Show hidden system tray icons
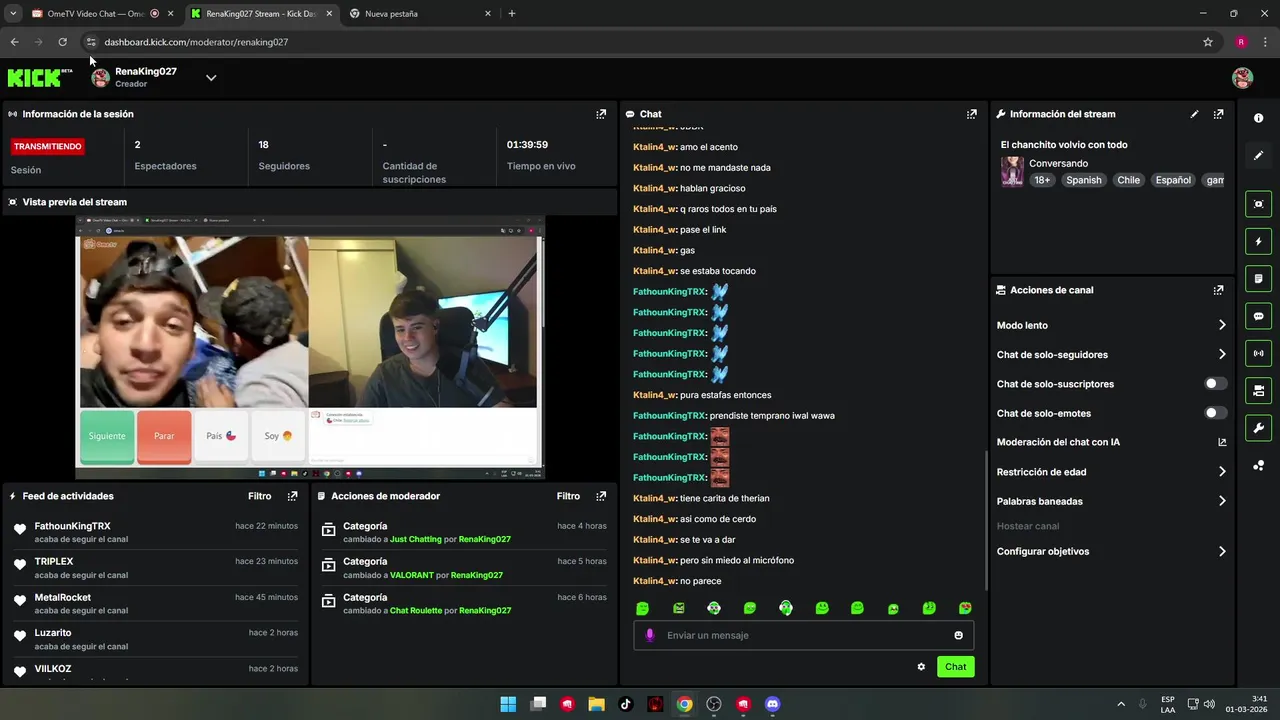The image size is (1280, 720). [1121, 704]
